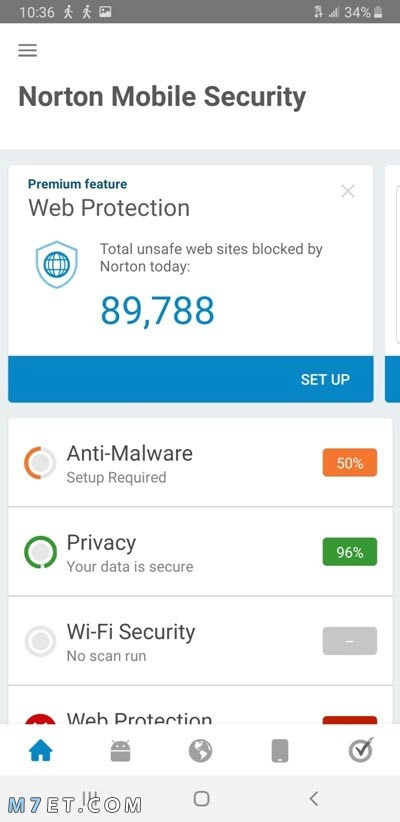400x822 pixels.
Task: Open the globe web protection tab
Action: (x=200, y=751)
